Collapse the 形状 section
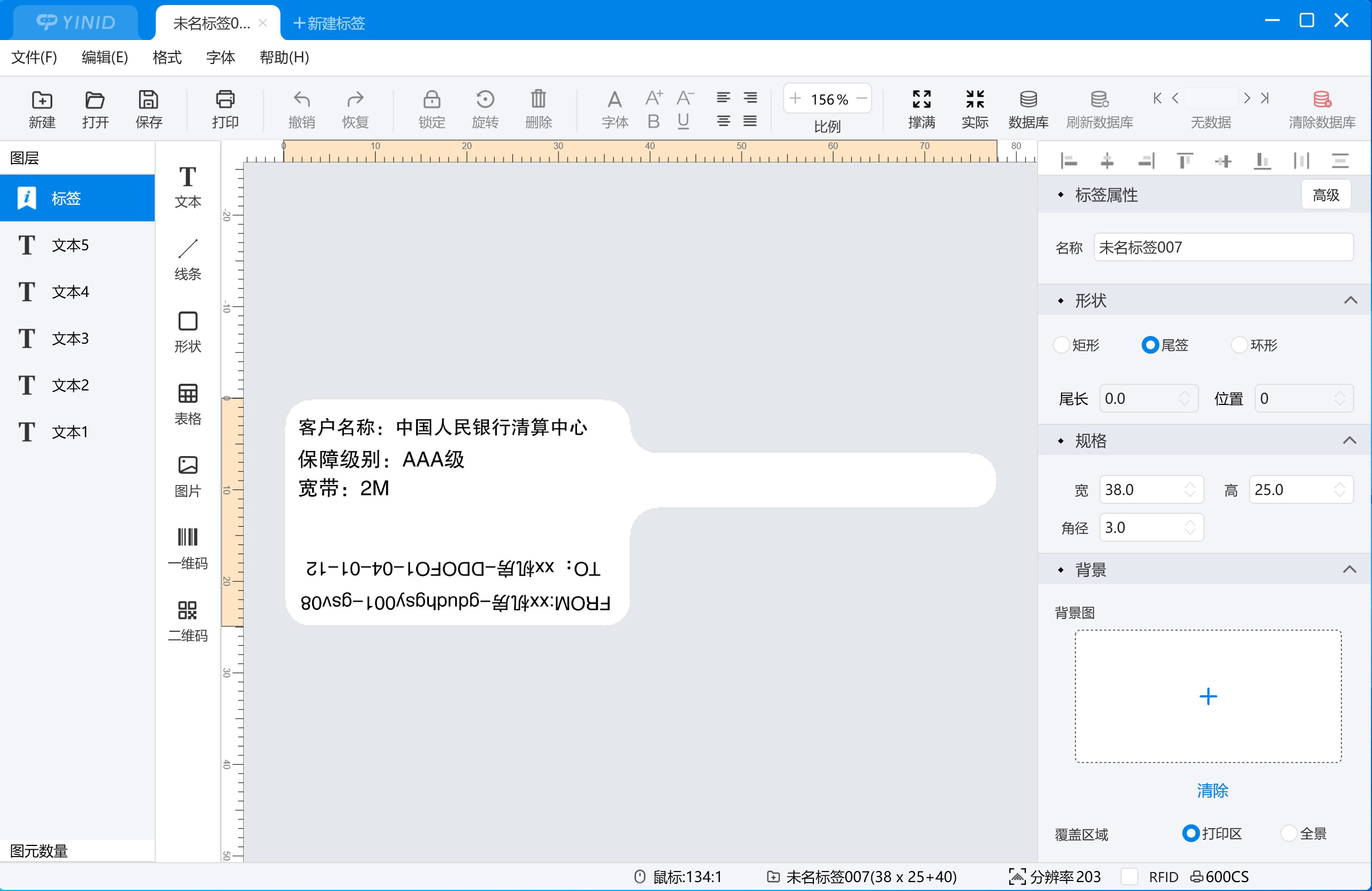1372x891 pixels. click(1350, 300)
